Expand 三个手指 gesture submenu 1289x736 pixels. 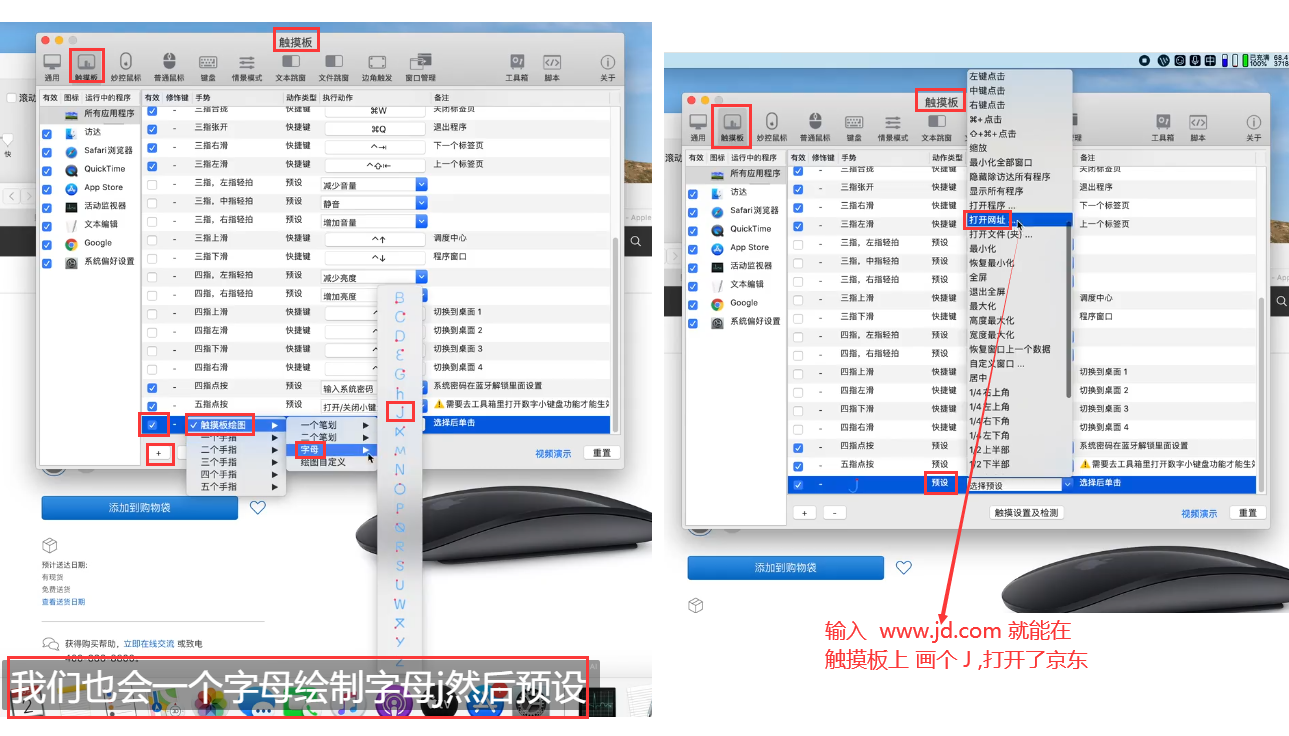236,462
